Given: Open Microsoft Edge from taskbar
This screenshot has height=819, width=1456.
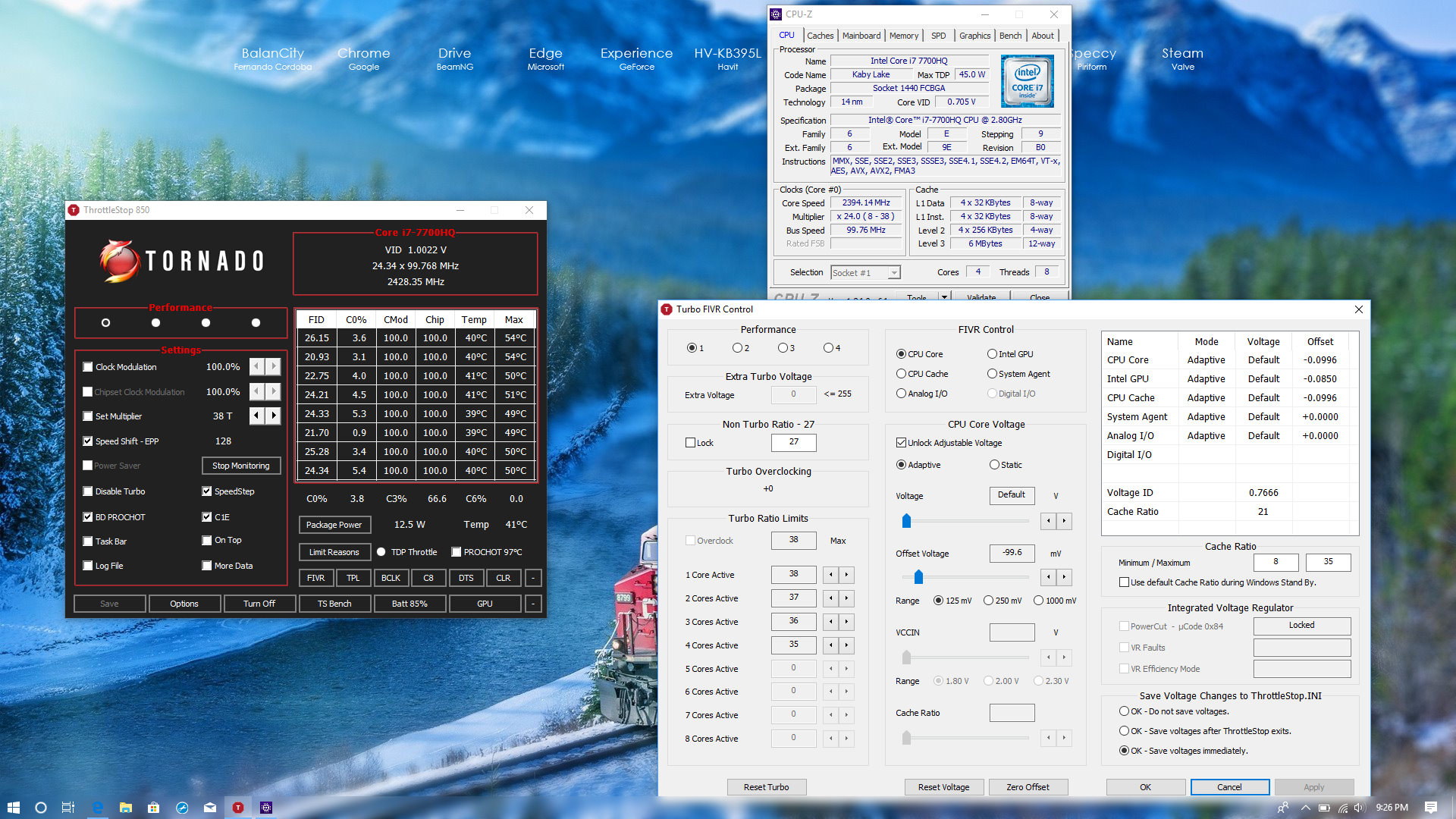Looking at the screenshot, I should pyautogui.click(x=97, y=808).
